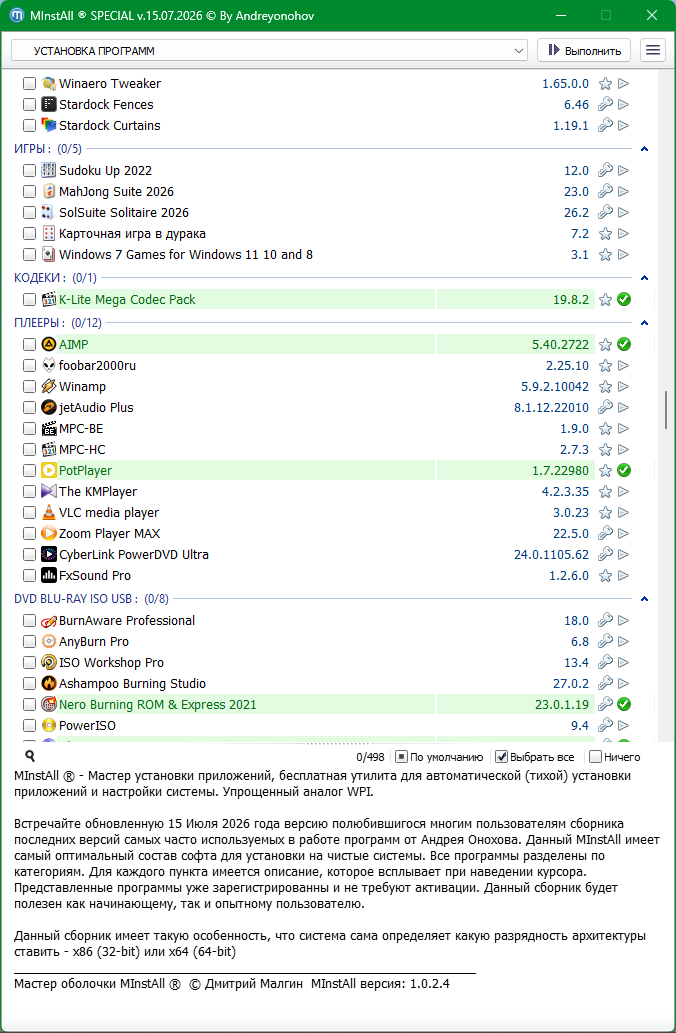Click the play arrow for Stardock Fences

[x=623, y=105]
